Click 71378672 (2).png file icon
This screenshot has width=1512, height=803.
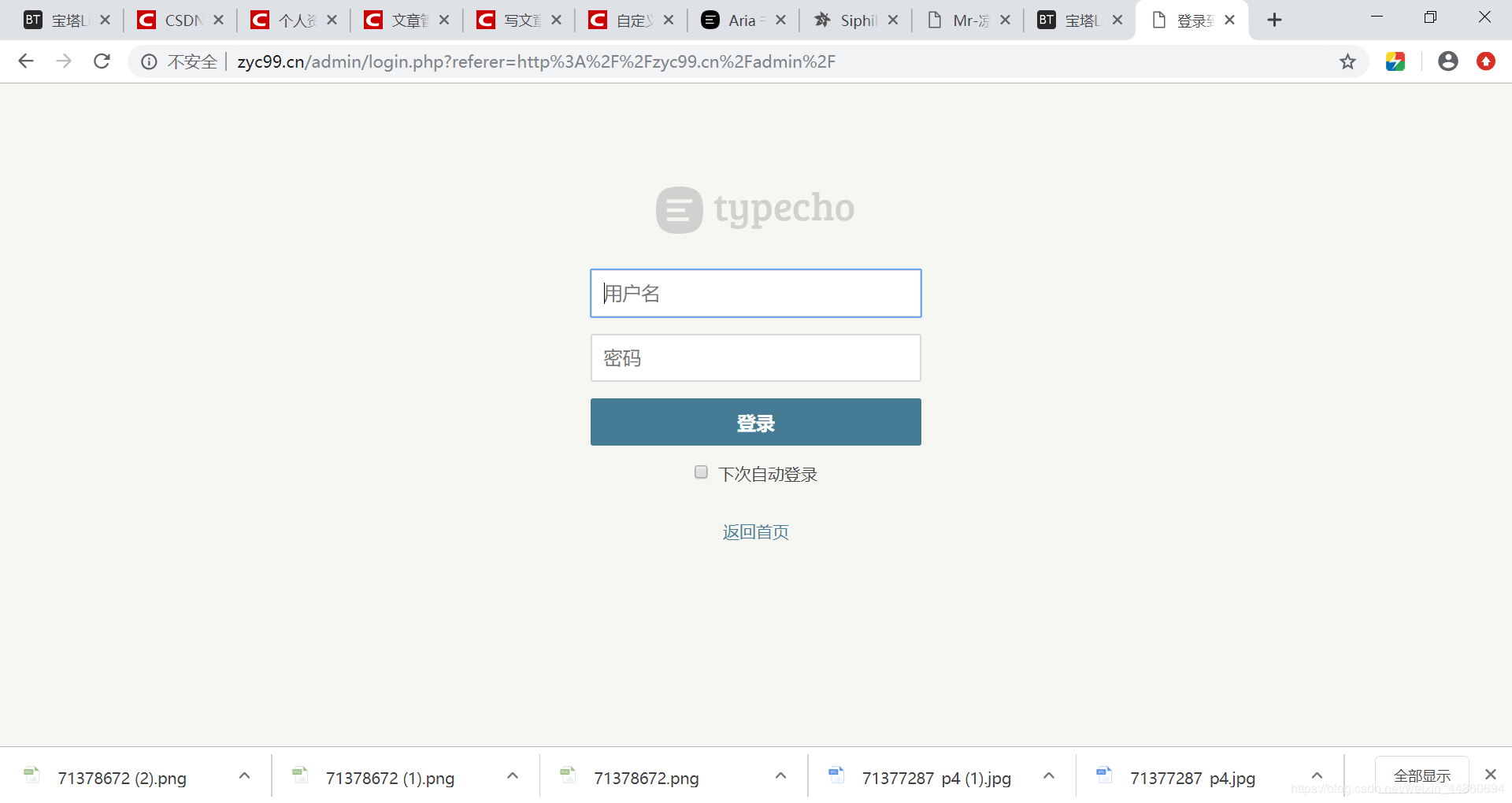pos(31,775)
